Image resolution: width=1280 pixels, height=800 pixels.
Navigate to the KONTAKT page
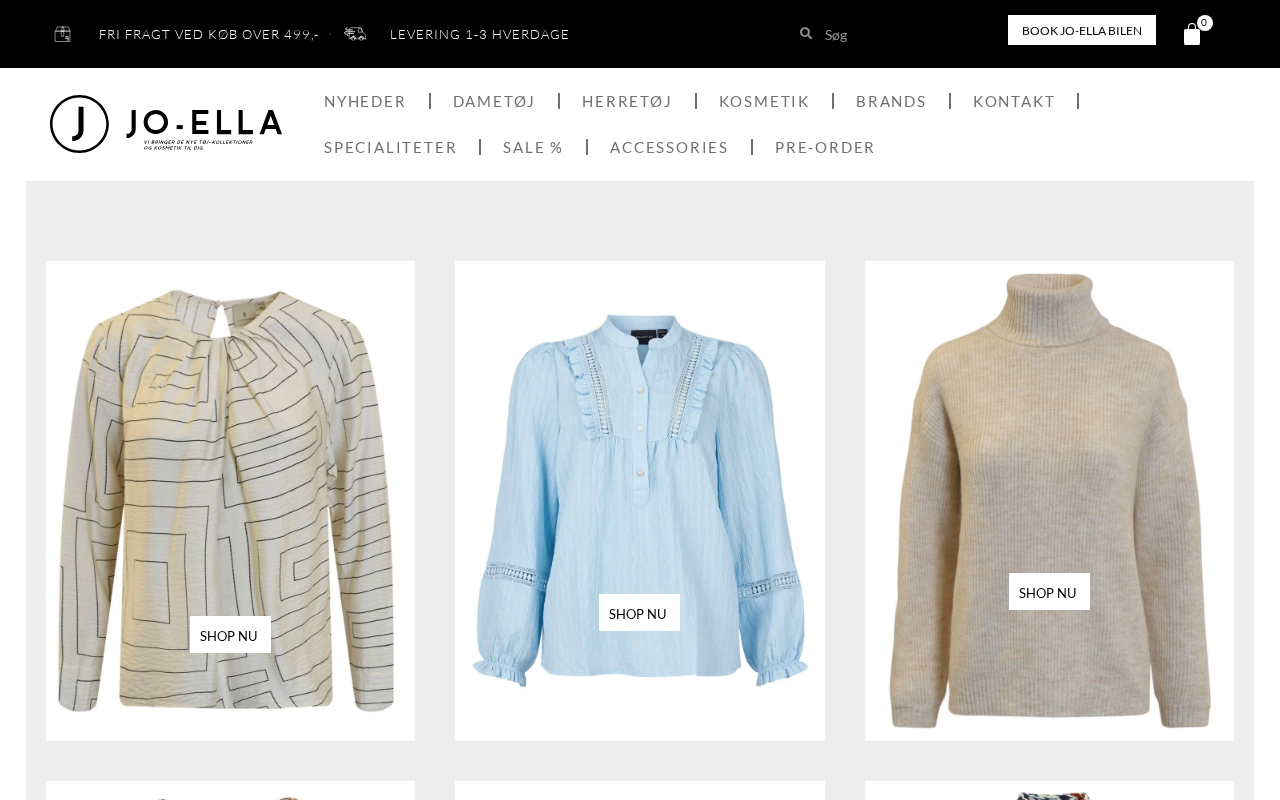1014,101
